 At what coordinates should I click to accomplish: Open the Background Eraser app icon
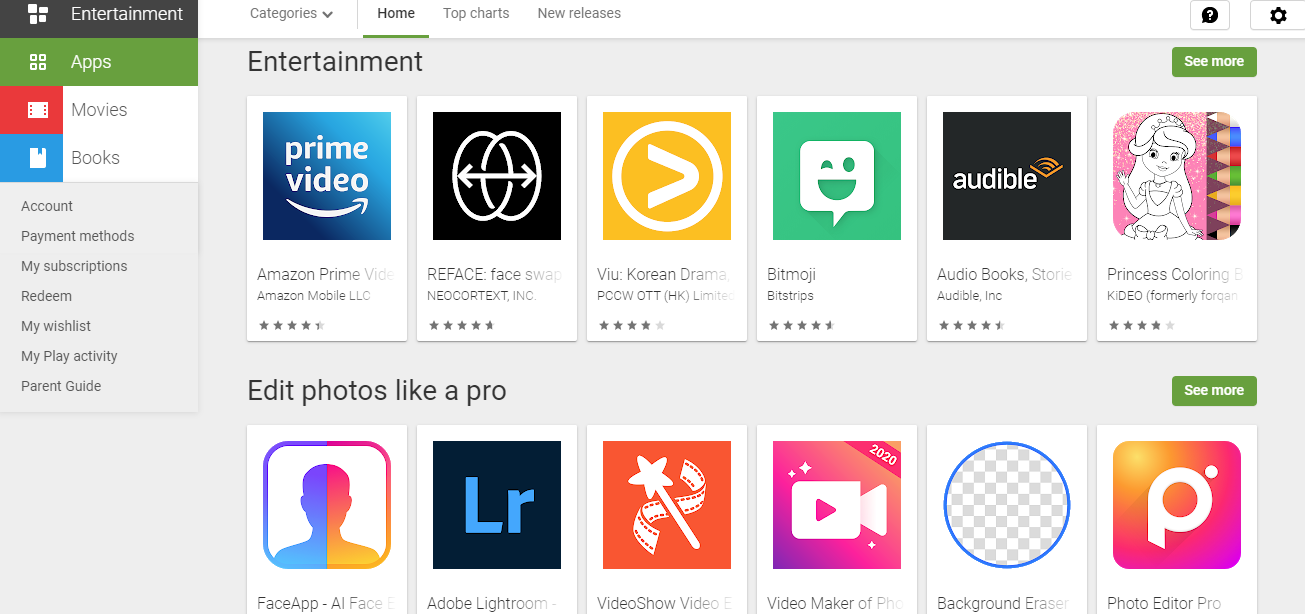[x=1007, y=505]
